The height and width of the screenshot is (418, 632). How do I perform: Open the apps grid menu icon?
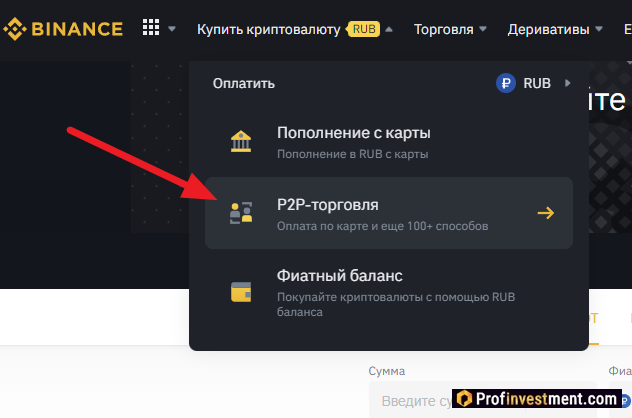coord(151,27)
